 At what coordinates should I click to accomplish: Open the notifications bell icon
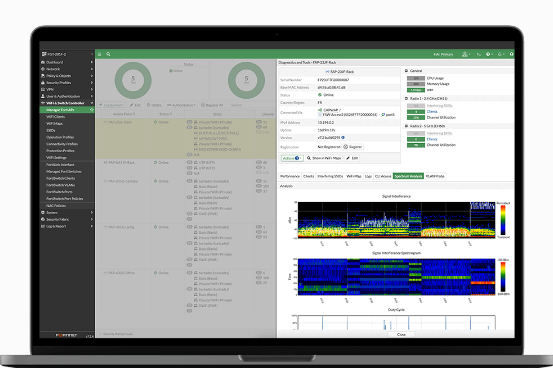click(500, 54)
